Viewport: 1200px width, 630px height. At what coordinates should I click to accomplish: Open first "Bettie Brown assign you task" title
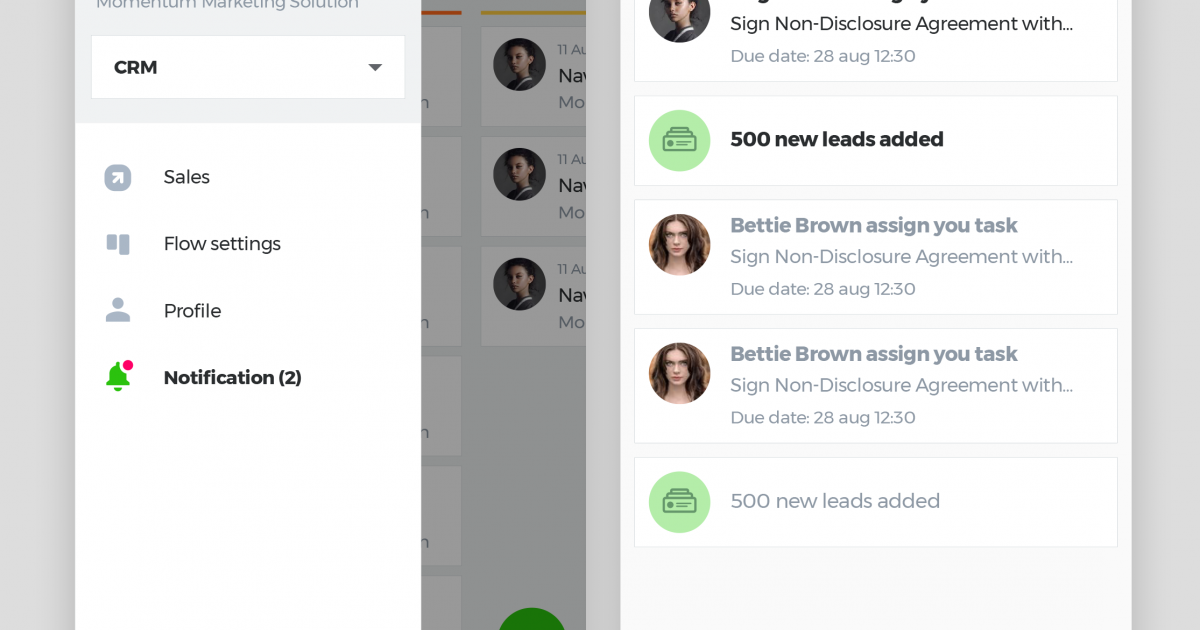coord(874,225)
